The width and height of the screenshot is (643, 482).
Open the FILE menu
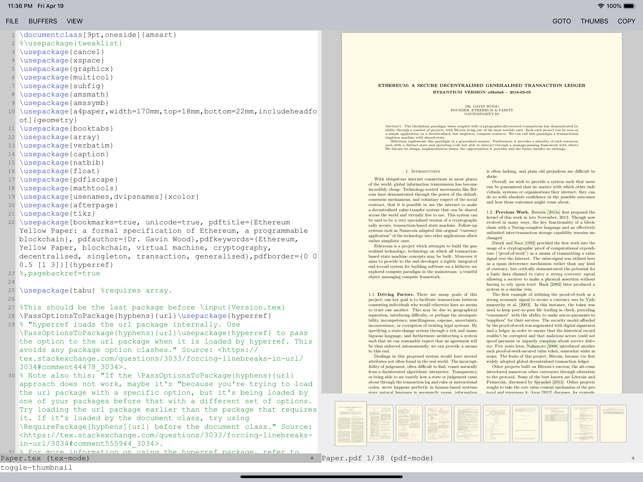(12, 21)
